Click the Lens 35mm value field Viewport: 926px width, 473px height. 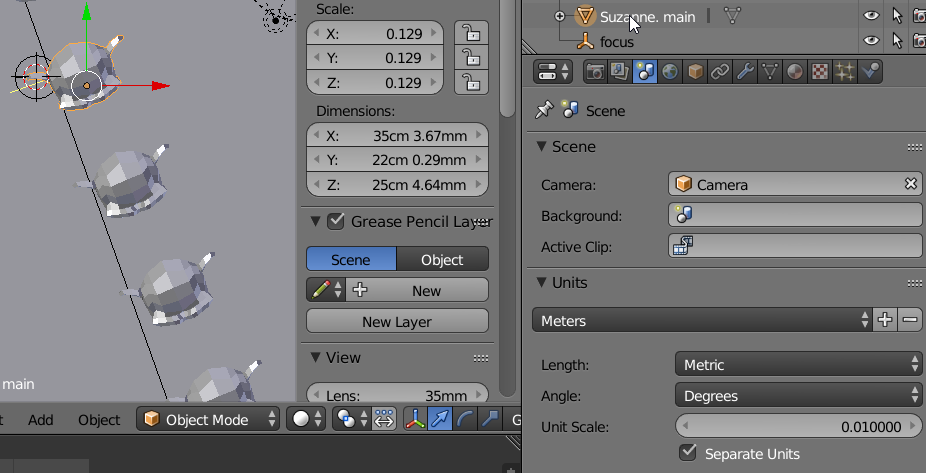point(397,395)
